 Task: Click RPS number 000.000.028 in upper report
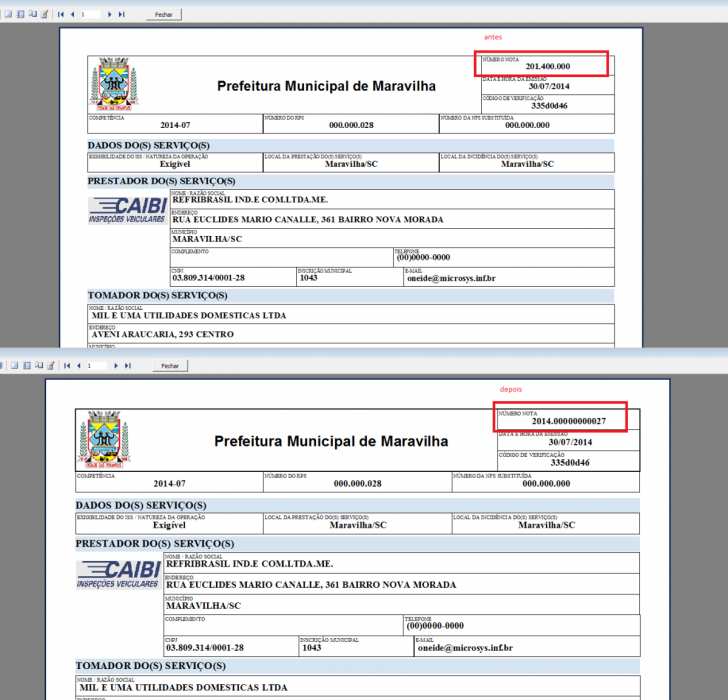(x=351, y=125)
